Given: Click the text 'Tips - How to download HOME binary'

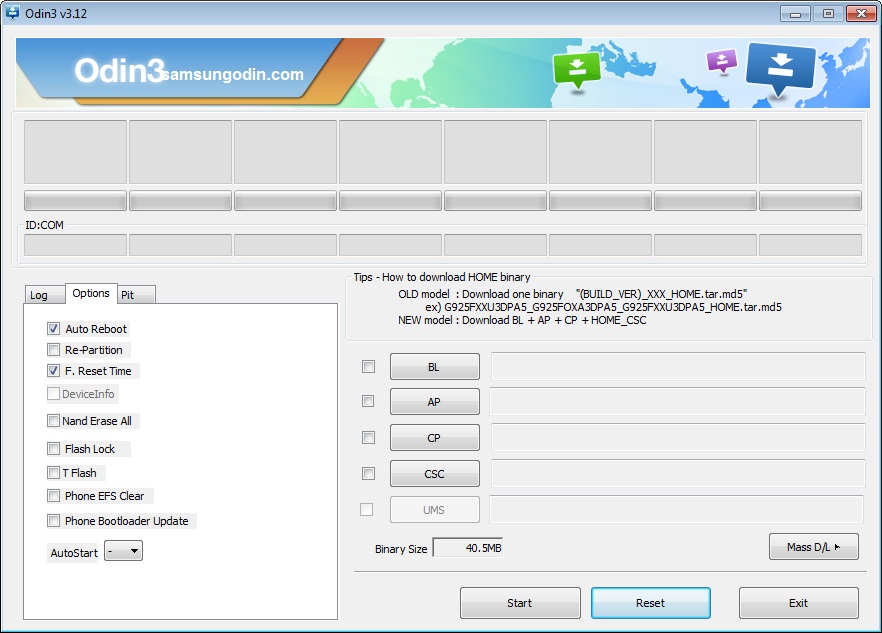Looking at the screenshot, I should (442, 277).
